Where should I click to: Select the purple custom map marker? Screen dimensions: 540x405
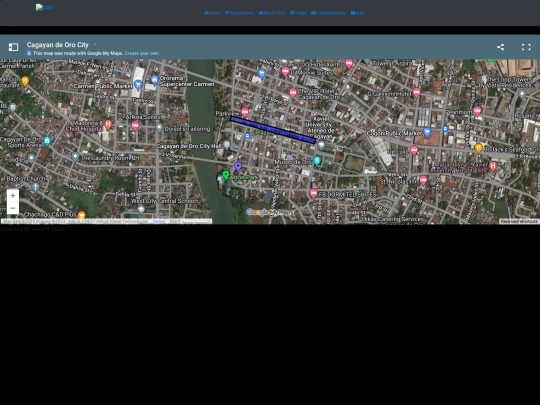pyautogui.click(x=238, y=166)
